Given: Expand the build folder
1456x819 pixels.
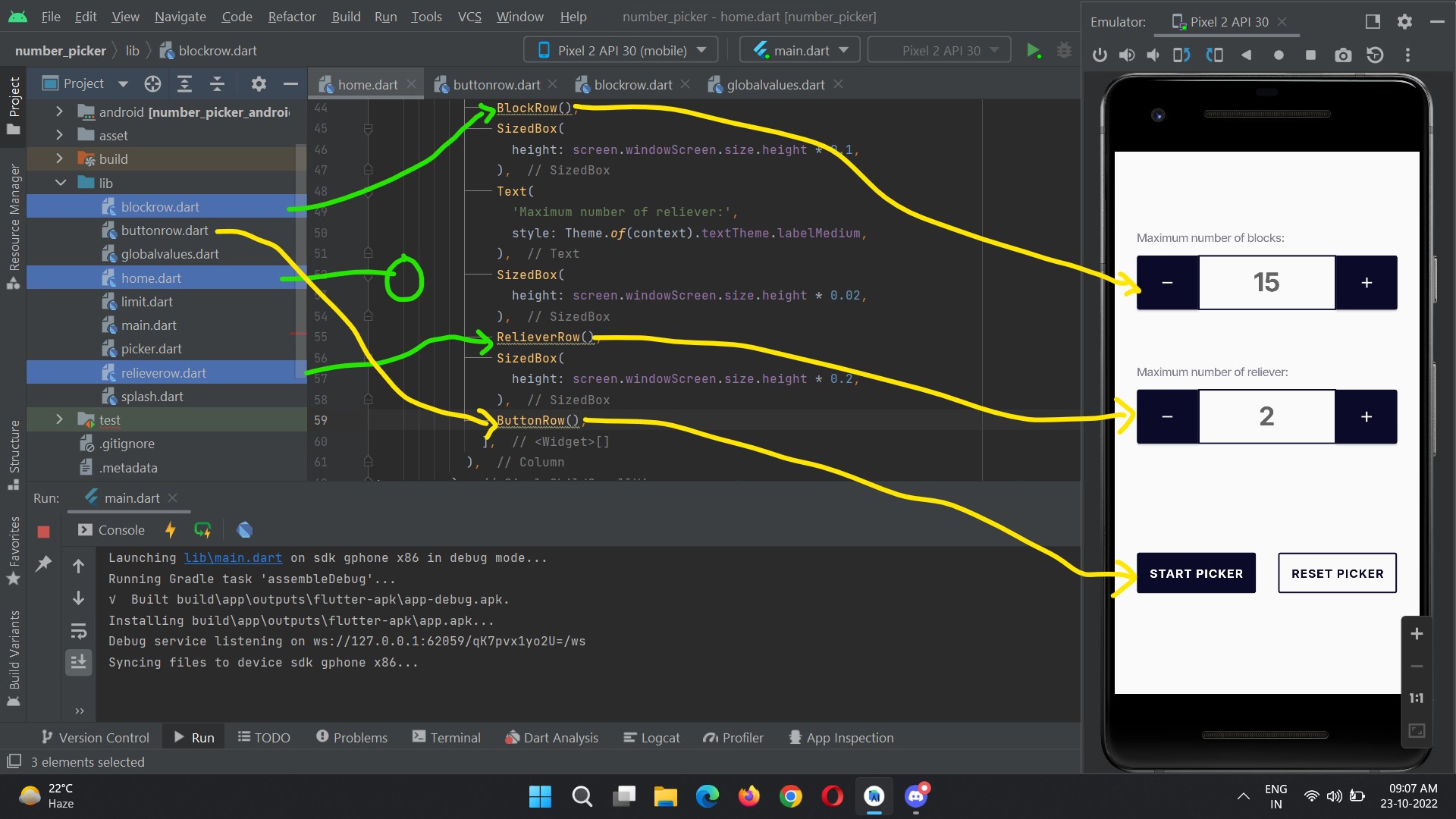Looking at the screenshot, I should pos(60,158).
